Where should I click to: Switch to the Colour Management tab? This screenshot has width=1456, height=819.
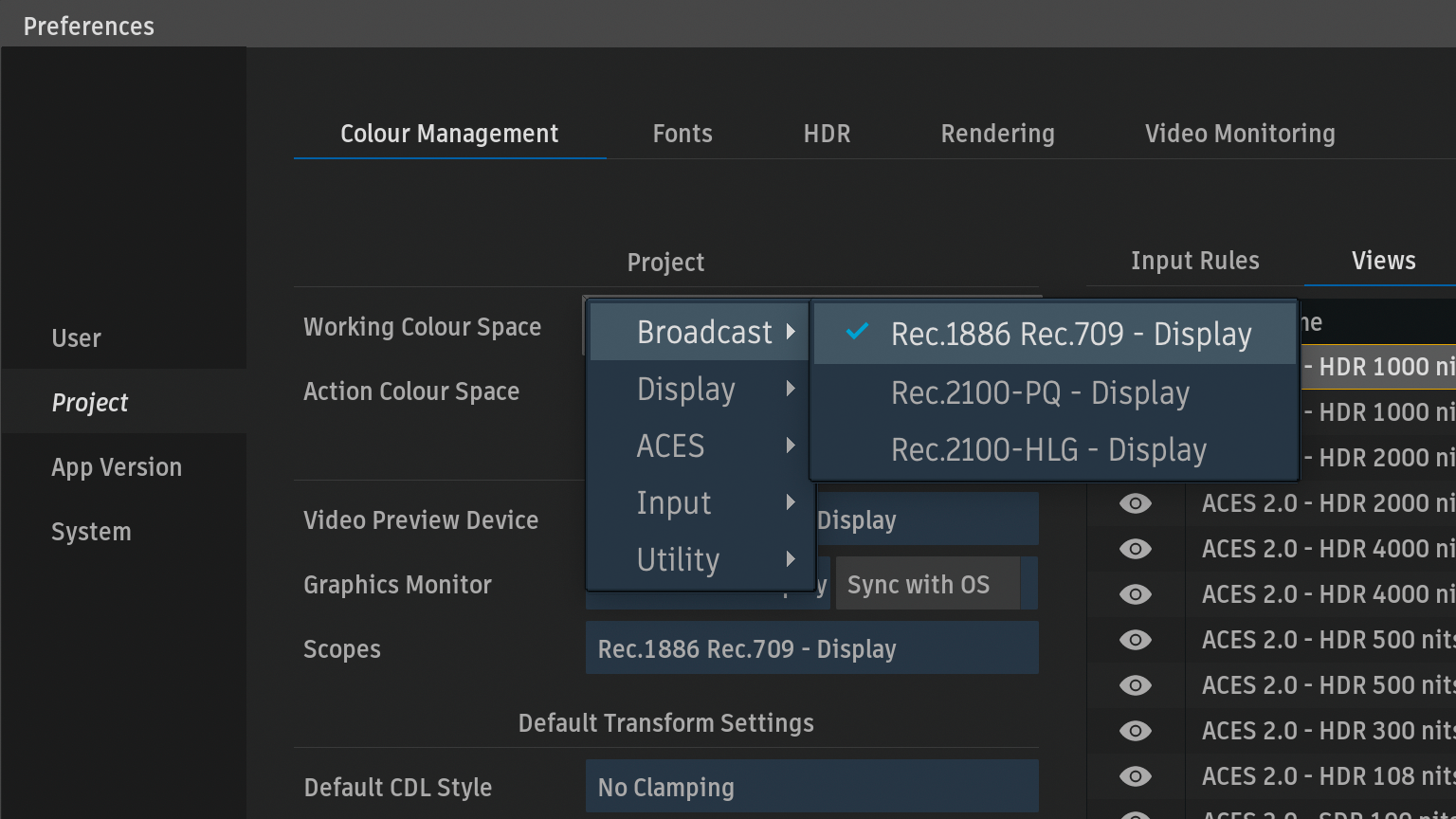pyautogui.click(x=449, y=134)
